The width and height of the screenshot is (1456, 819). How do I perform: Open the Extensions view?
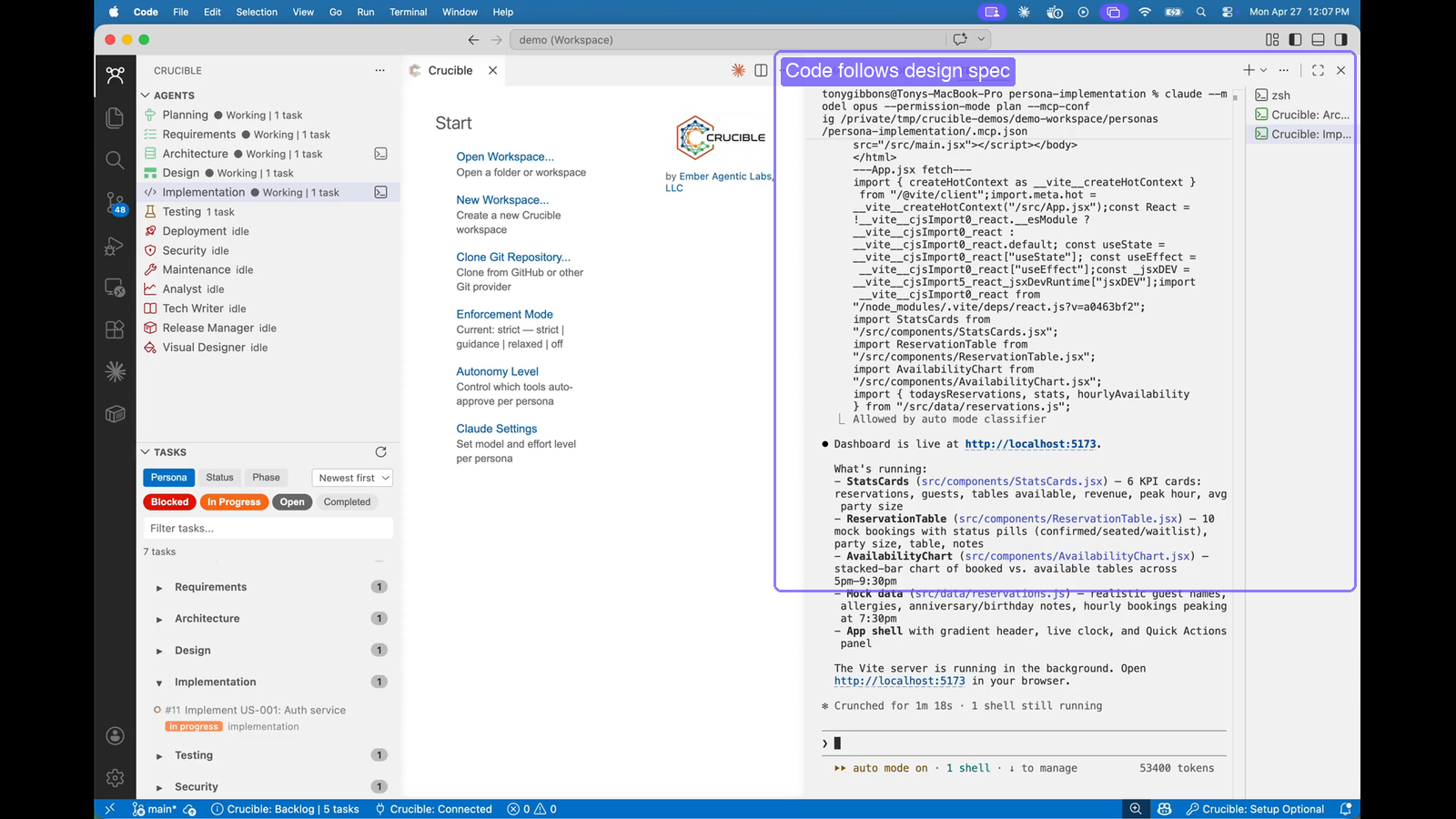tap(115, 329)
